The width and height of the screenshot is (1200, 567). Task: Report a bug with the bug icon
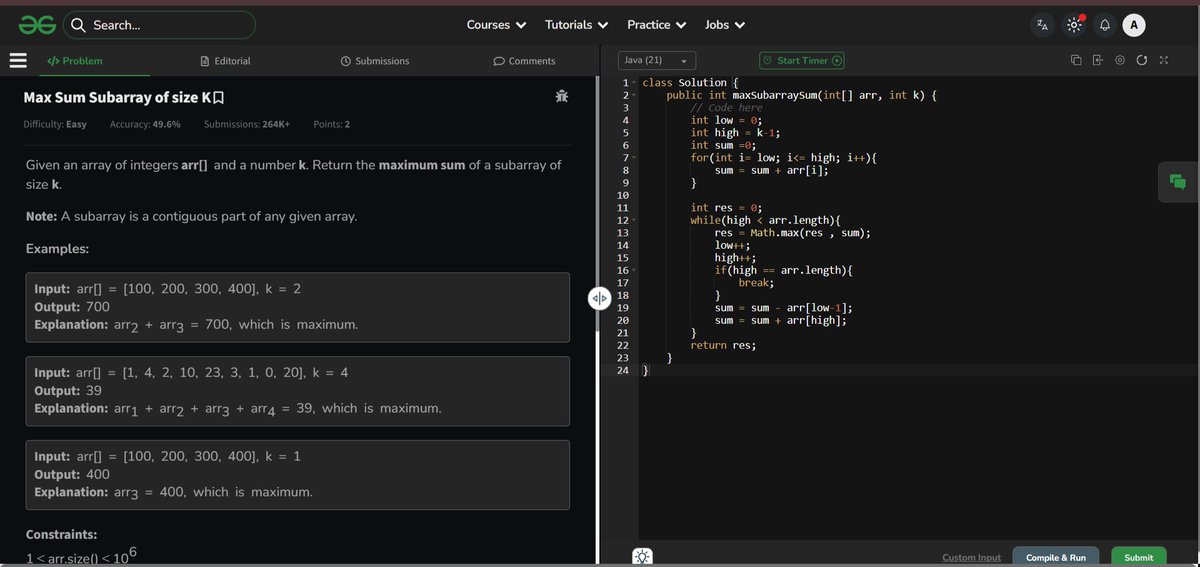(562, 97)
